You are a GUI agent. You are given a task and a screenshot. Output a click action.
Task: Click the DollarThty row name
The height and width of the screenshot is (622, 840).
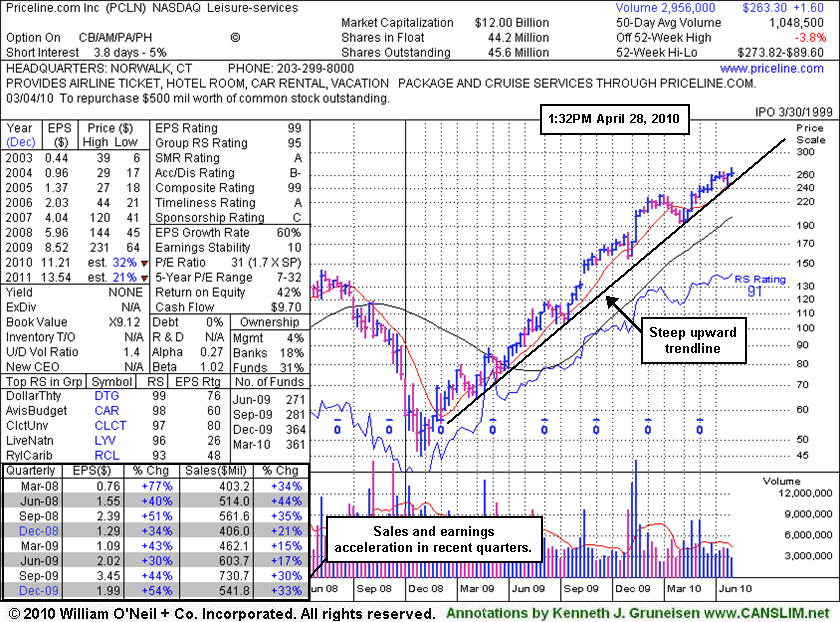point(33,396)
